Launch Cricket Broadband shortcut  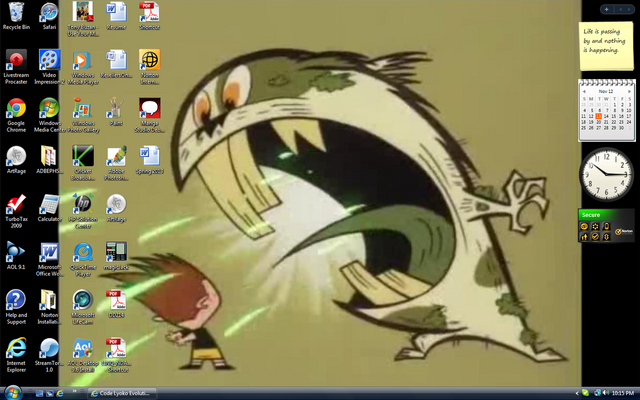click(83, 163)
